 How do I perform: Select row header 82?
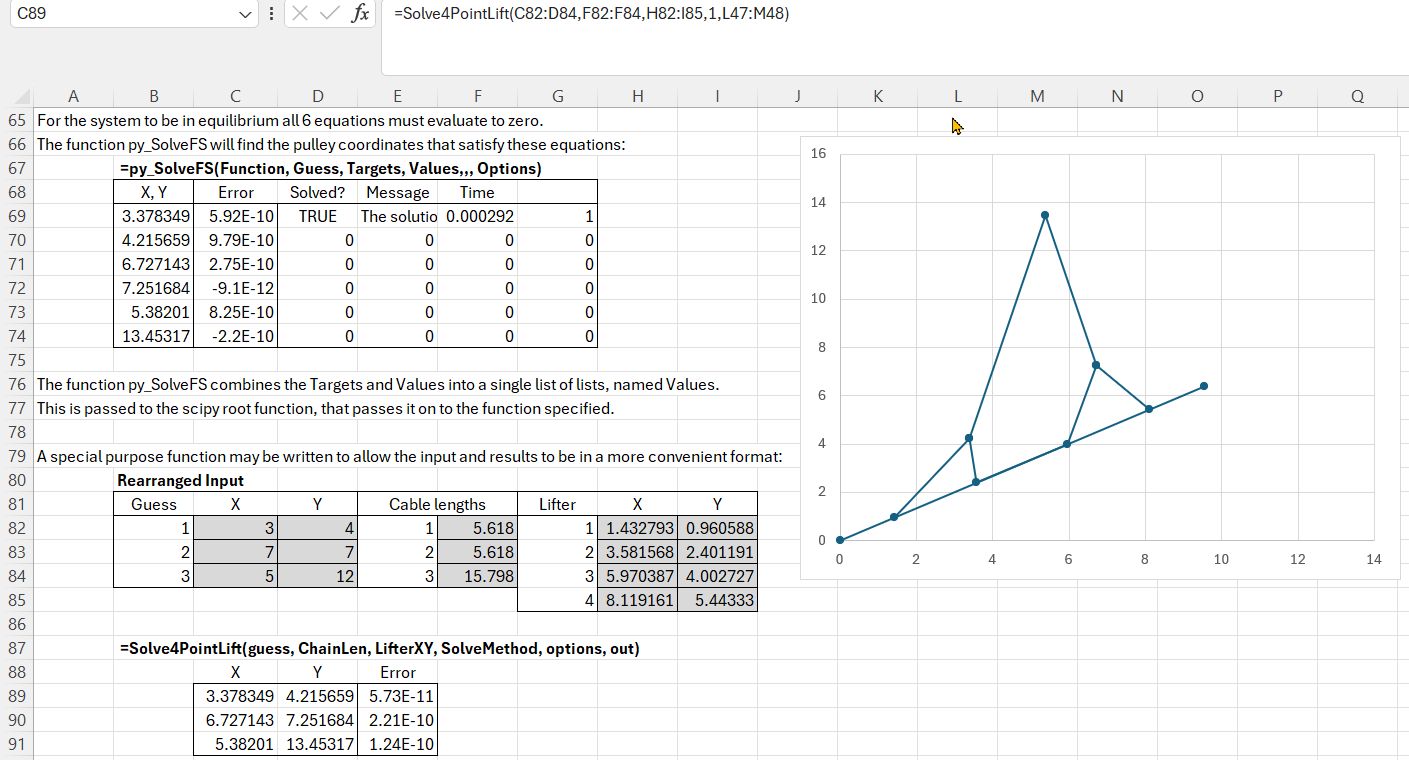17,529
